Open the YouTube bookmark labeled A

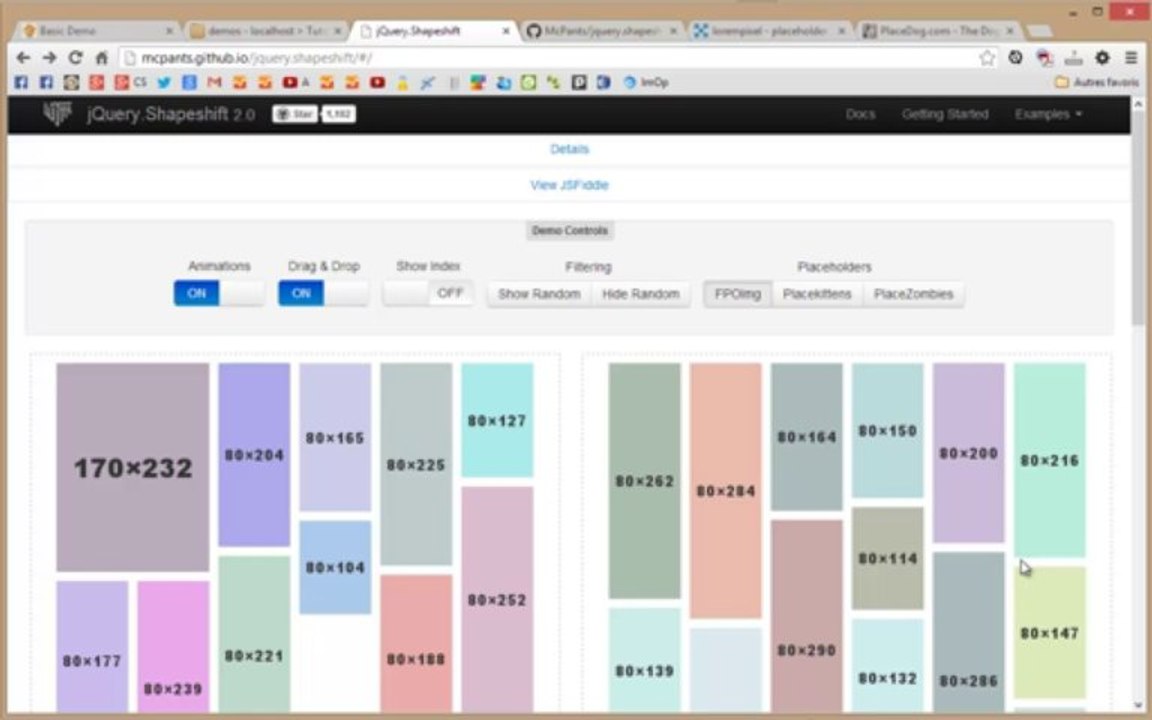(x=296, y=82)
